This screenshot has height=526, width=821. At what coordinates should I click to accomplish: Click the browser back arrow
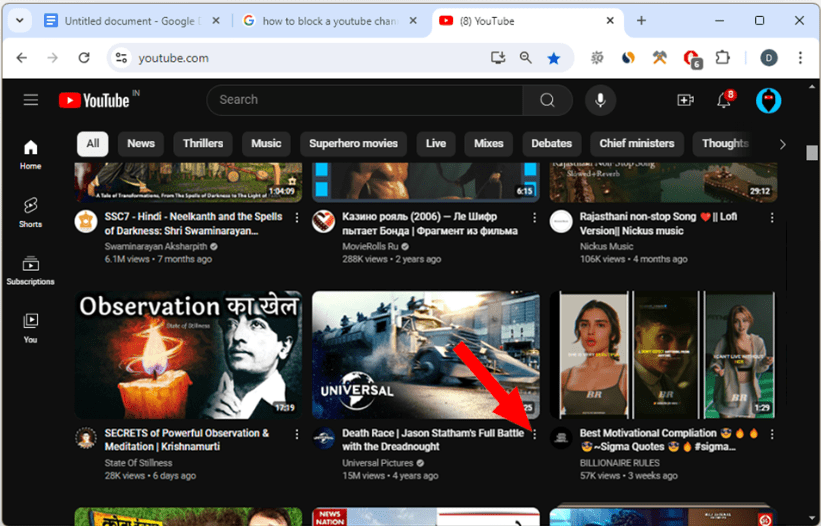[21, 58]
